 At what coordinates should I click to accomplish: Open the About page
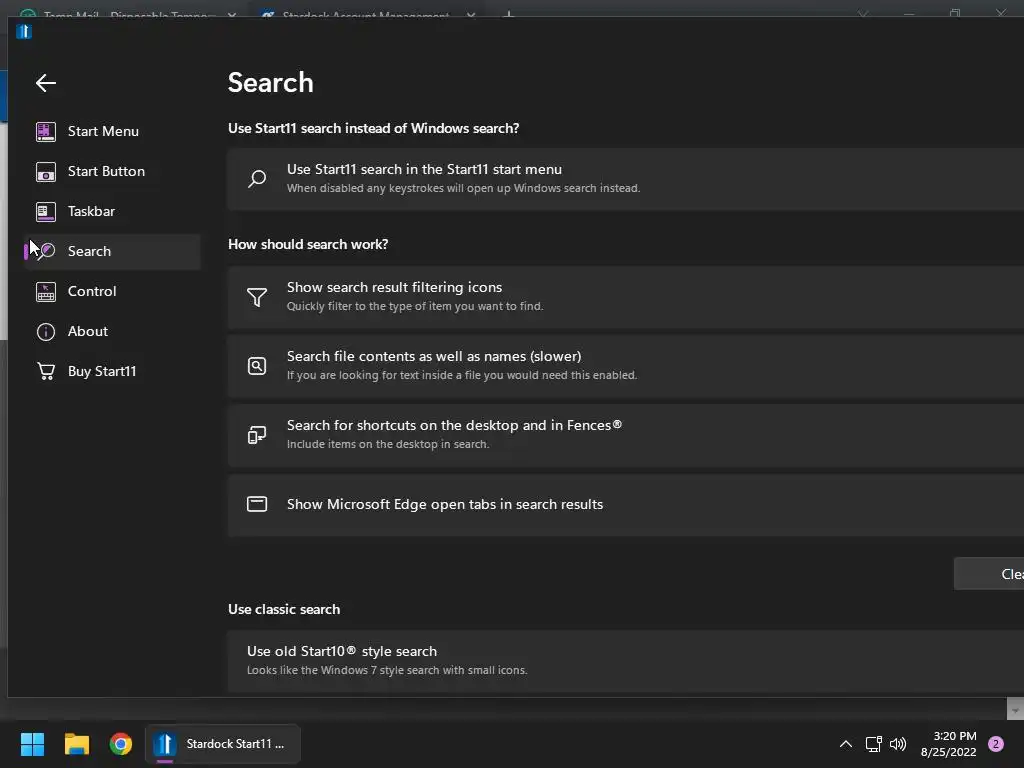point(112,331)
